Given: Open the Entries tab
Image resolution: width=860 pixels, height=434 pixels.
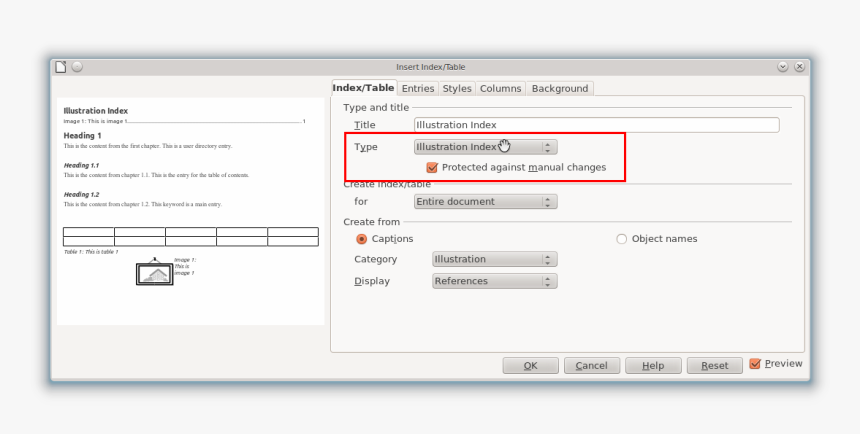Looking at the screenshot, I should 418,88.
